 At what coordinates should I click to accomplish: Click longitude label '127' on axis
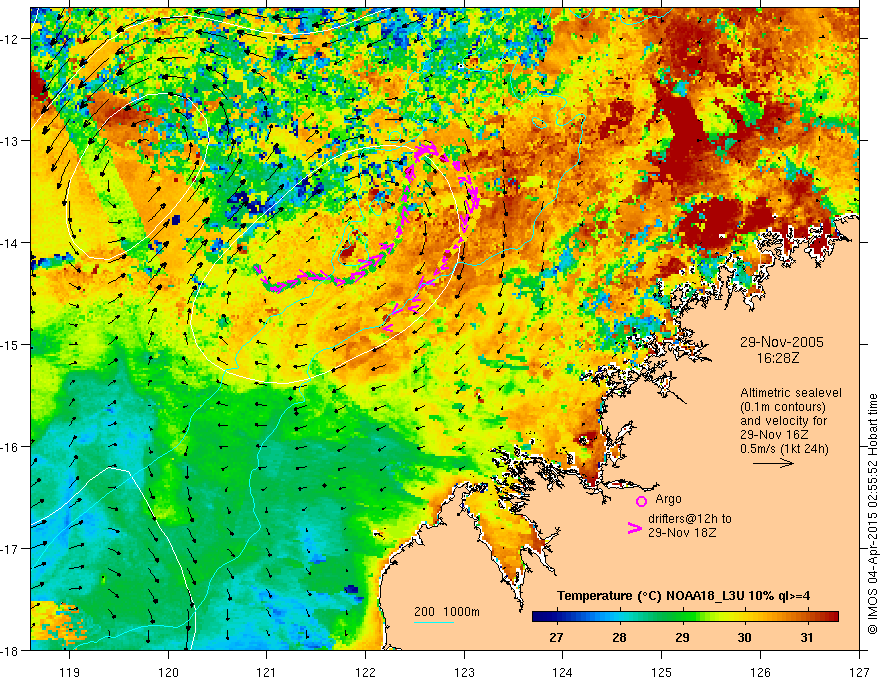click(859, 672)
